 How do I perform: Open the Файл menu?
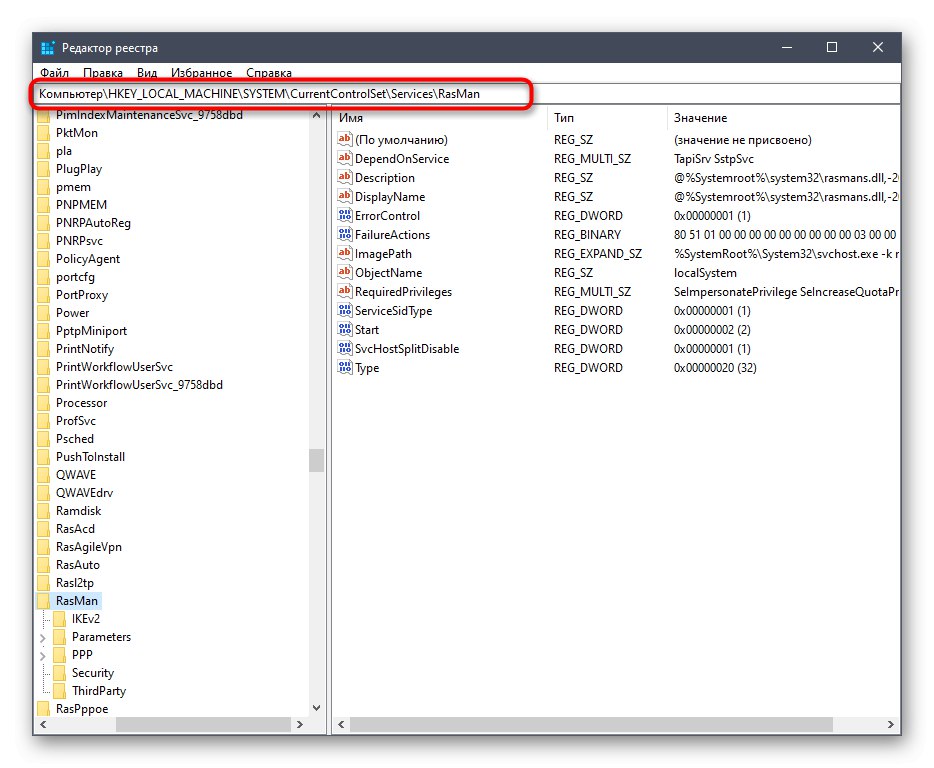(54, 73)
